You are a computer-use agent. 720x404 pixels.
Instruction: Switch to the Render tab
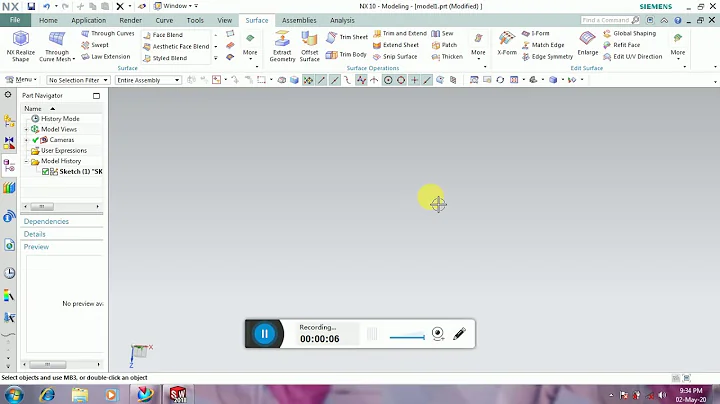tap(130, 20)
